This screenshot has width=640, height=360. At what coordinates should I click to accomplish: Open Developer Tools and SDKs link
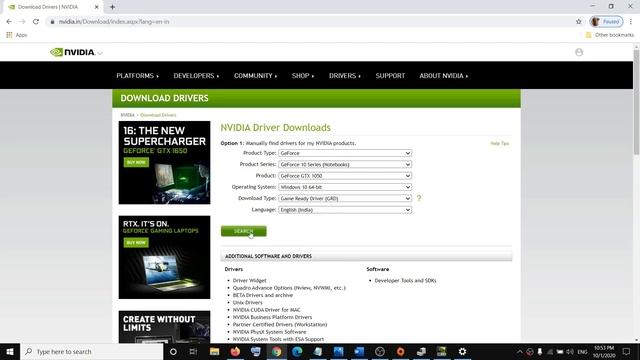(405, 281)
